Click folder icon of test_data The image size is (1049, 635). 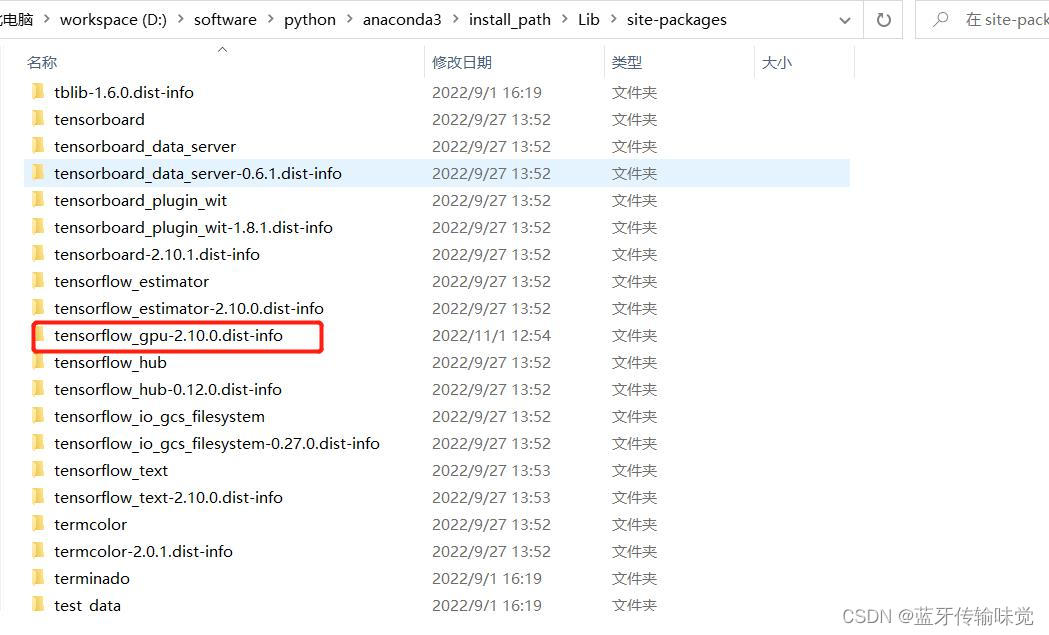(38, 605)
